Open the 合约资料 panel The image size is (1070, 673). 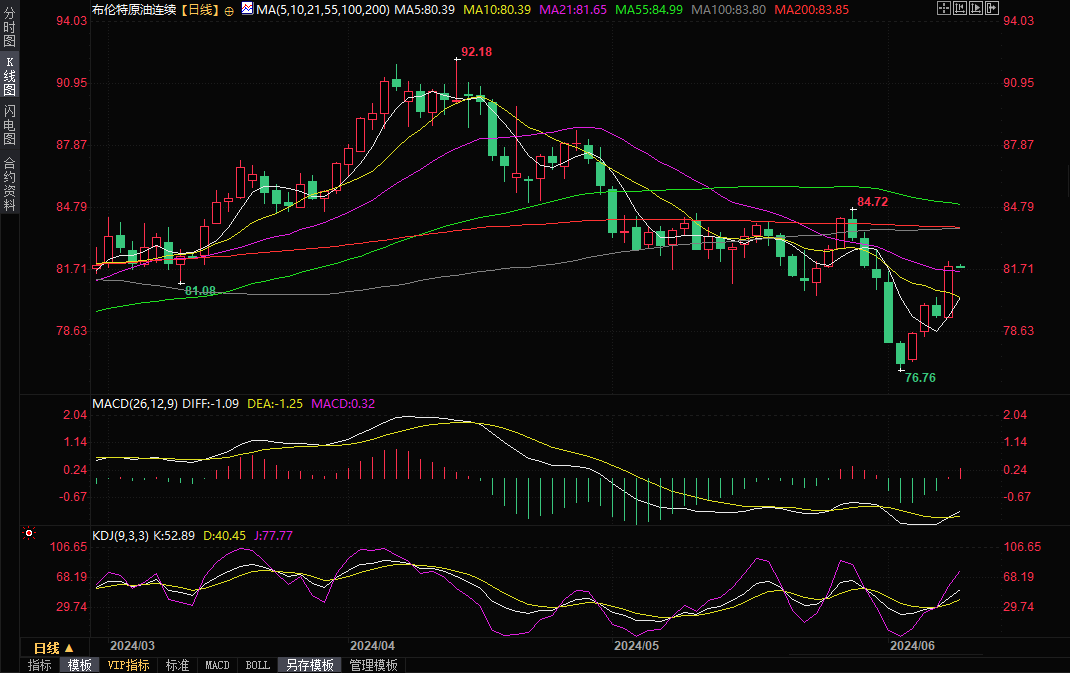[x=9, y=184]
